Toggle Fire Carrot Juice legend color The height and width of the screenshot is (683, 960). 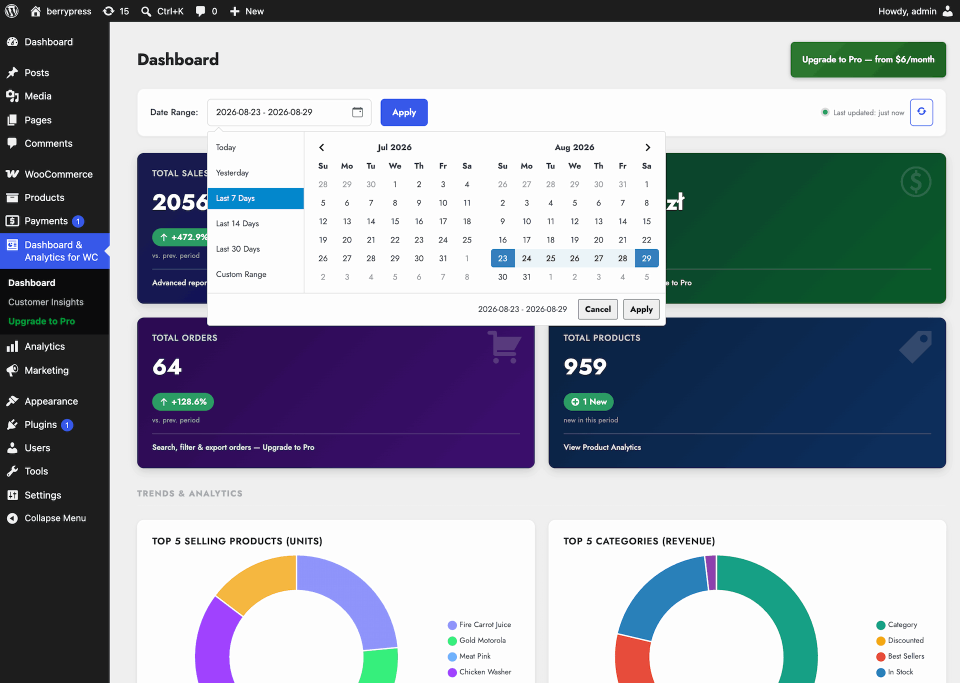[x=452, y=625]
